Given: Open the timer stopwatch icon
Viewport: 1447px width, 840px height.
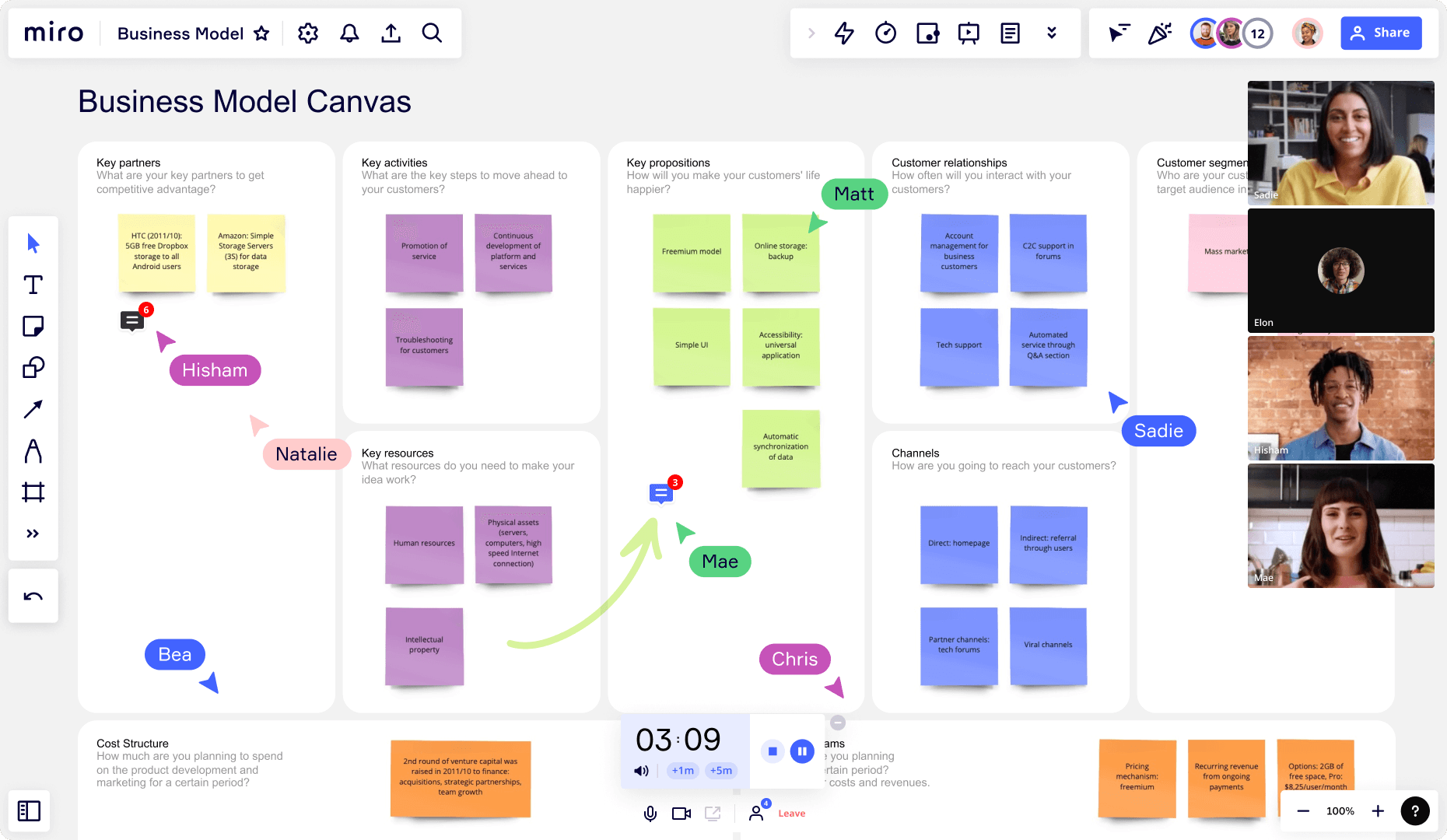Looking at the screenshot, I should pyautogui.click(x=885, y=33).
